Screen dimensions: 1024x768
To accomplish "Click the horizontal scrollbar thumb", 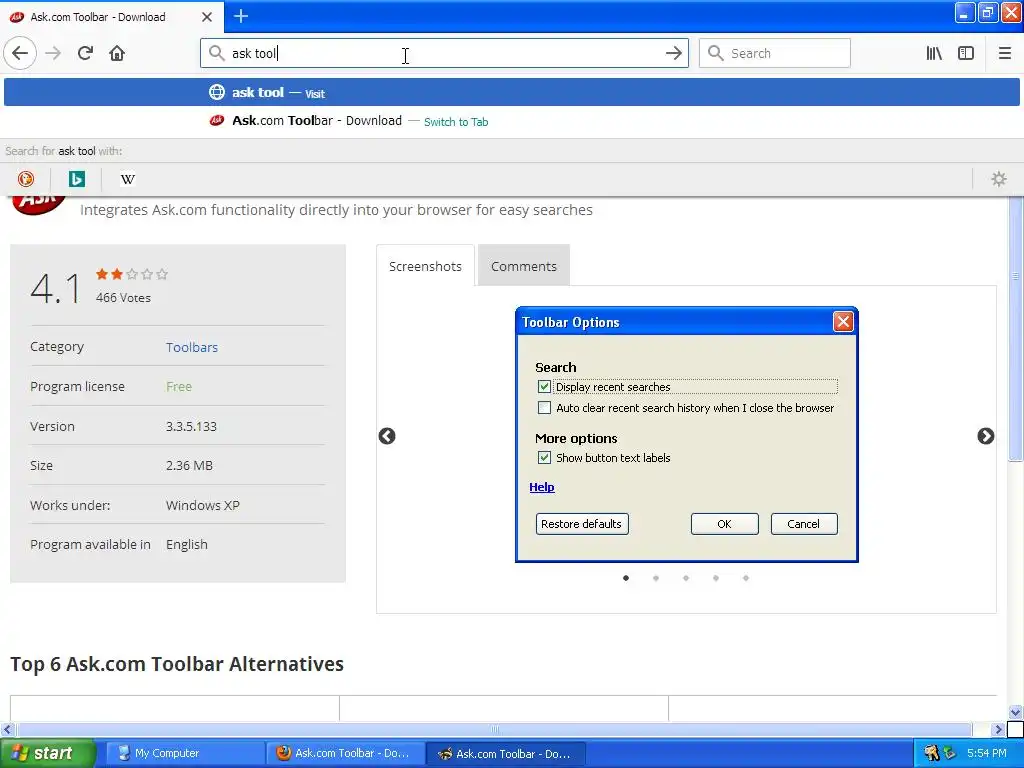I will coord(494,729).
